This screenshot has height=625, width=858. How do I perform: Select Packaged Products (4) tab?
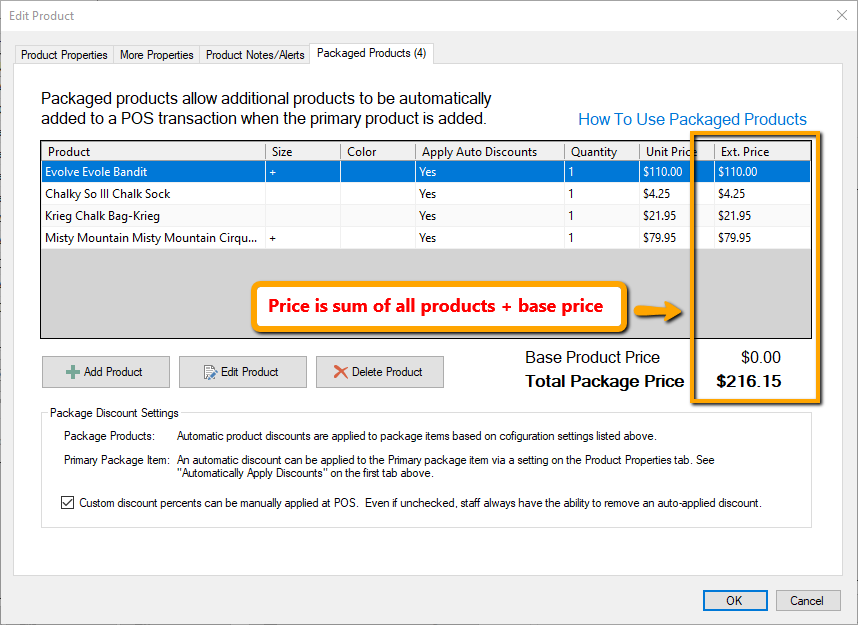pyautogui.click(x=372, y=53)
